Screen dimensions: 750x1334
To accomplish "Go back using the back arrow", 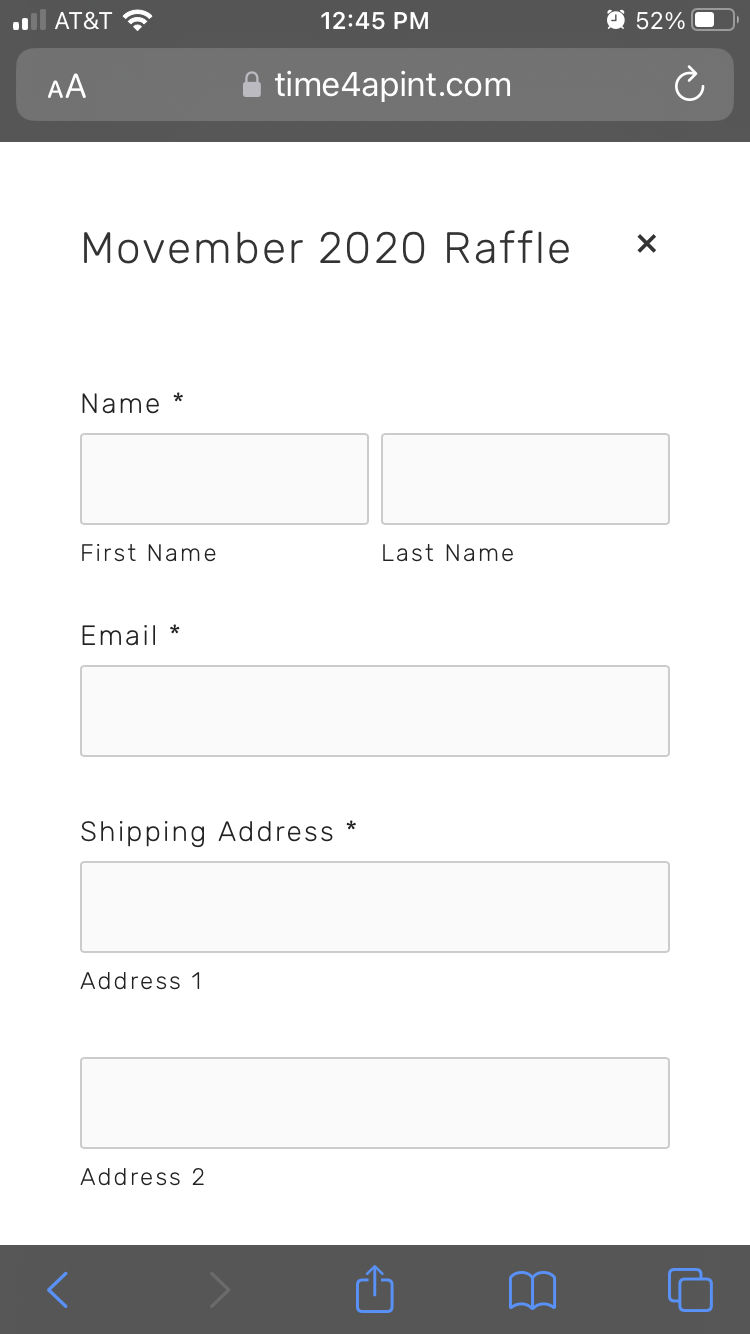I will pyautogui.click(x=58, y=1290).
